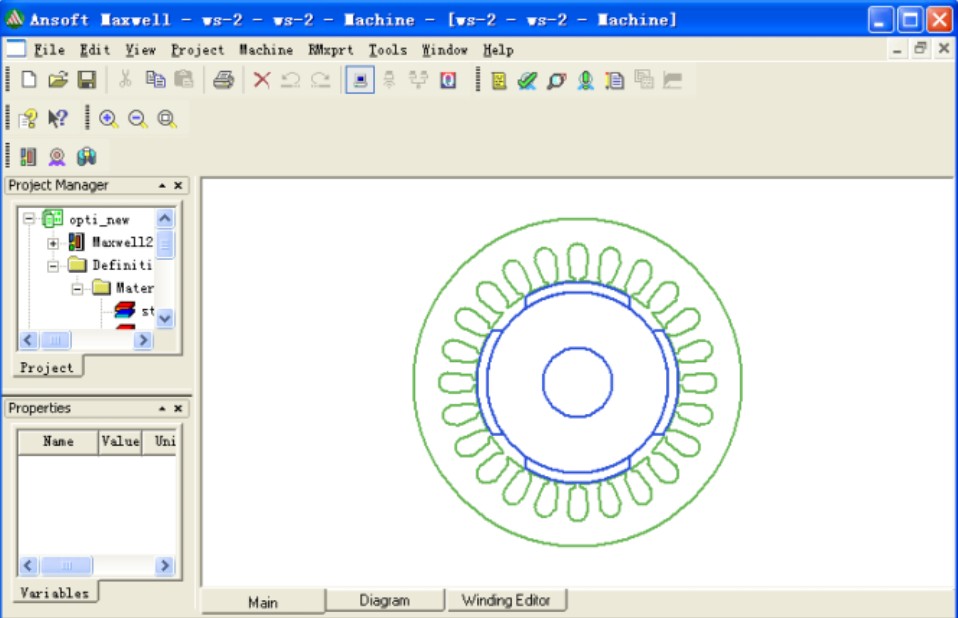Image resolution: width=958 pixels, height=618 pixels.
Task: Click the blue circle toolbar icon
Action: 448,80
